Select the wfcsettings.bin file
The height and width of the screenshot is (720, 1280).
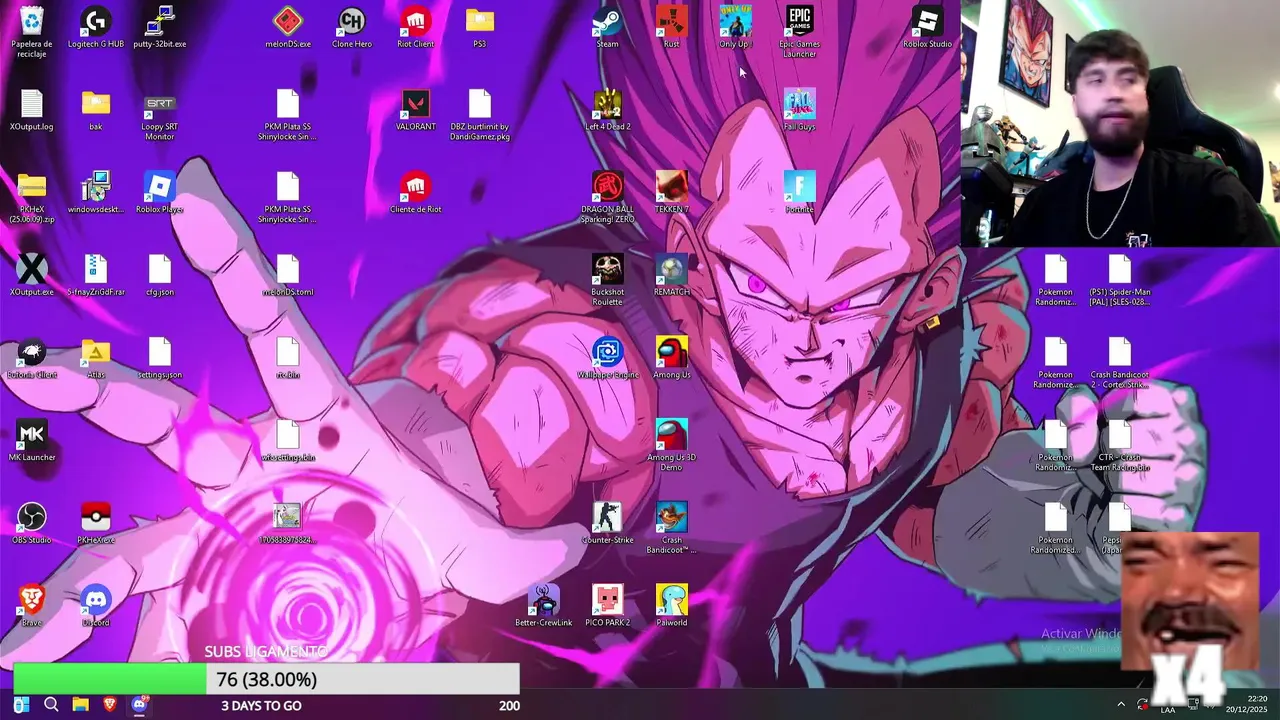pos(288,441)
